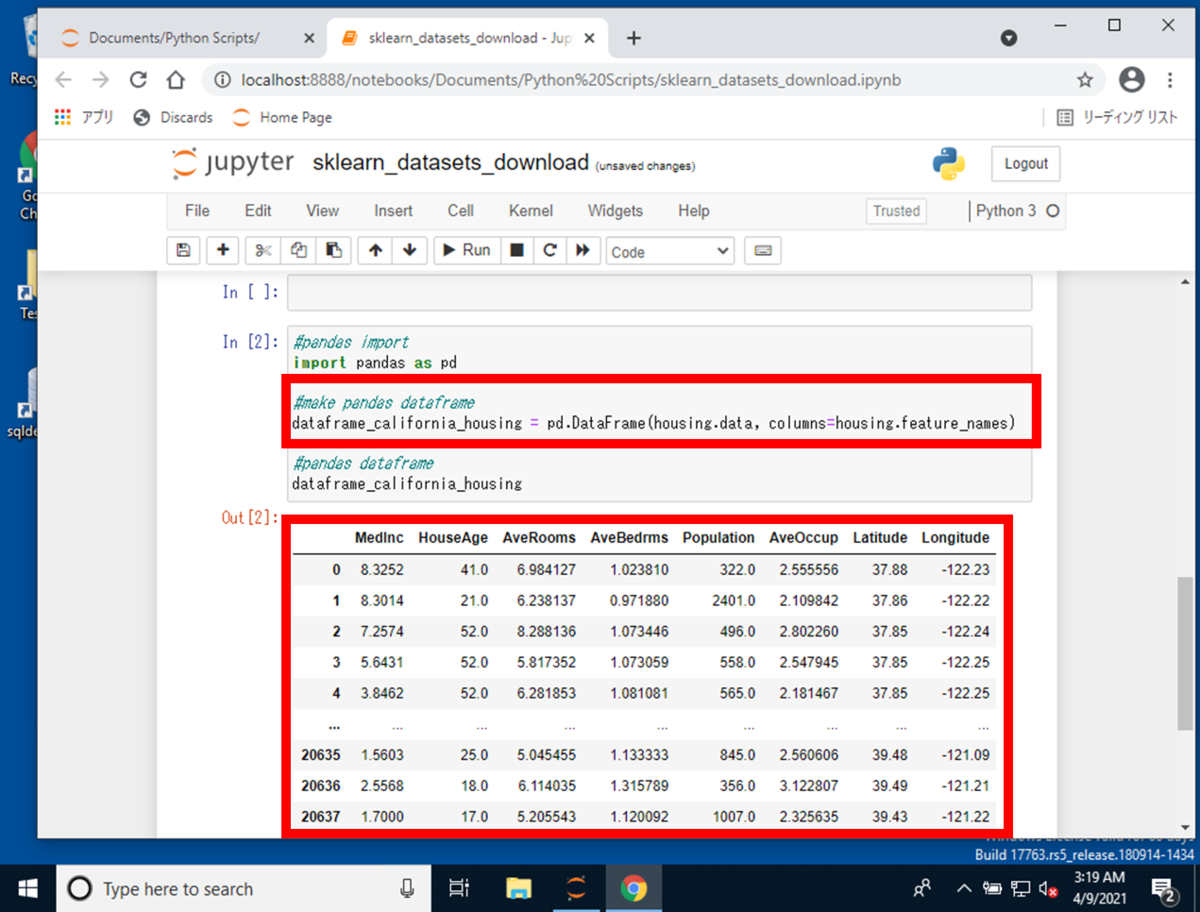Open the Help menu
Image resolution: width=1200 pixels, height=912 pixels.
click(x=693, y=211)
